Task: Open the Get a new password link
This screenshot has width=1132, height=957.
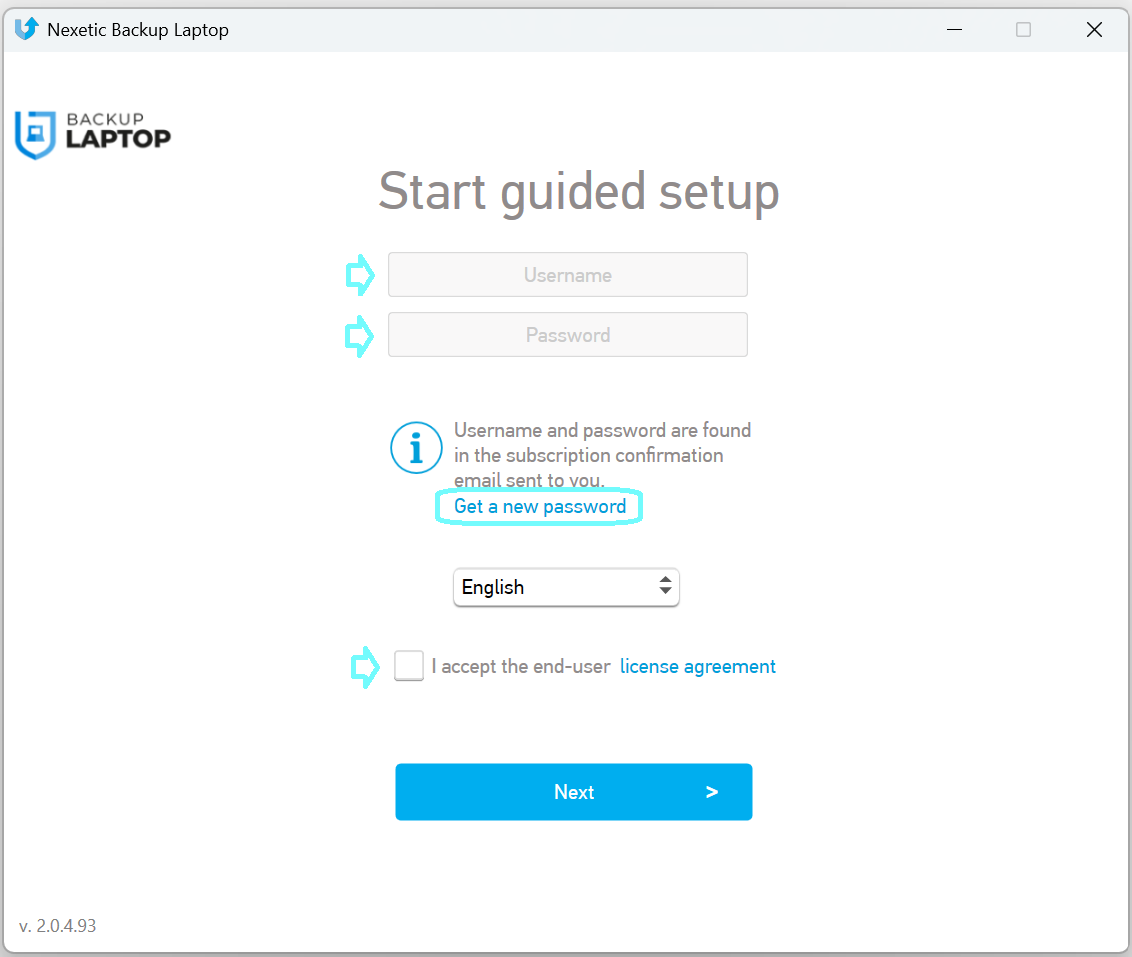Action: click(x=540, y=507)
